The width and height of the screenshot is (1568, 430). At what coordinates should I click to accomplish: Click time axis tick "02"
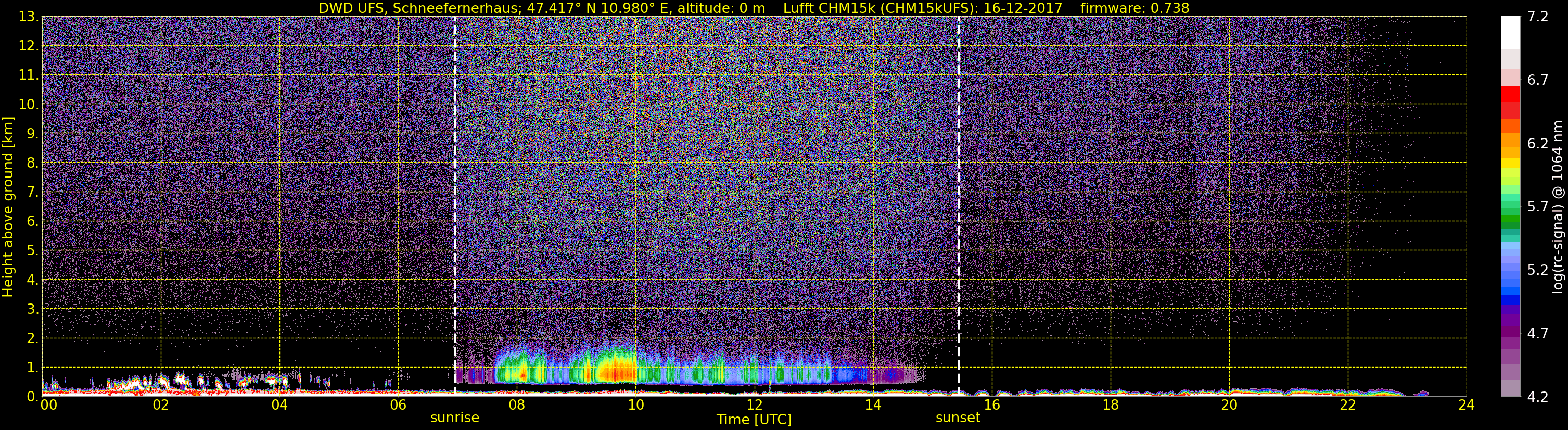pyautogui.click(x=161, y=405)
